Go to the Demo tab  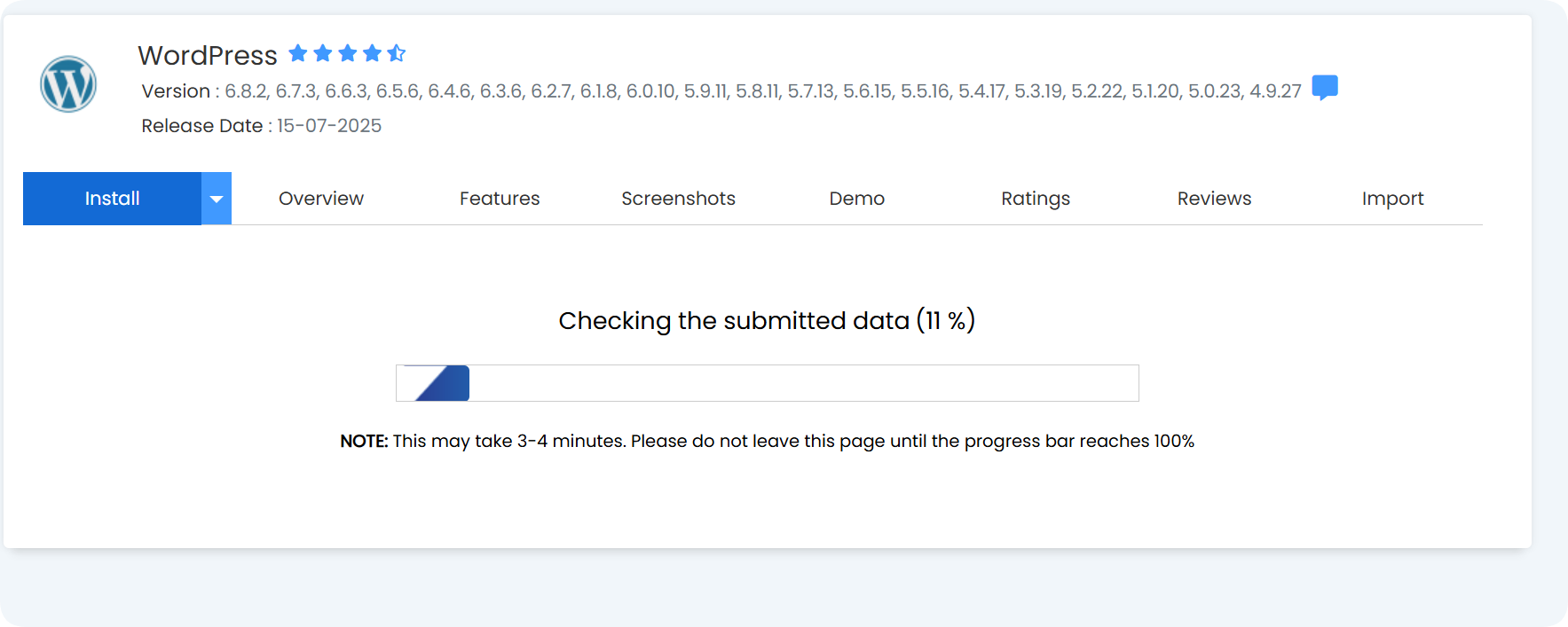tap(856, 199)
